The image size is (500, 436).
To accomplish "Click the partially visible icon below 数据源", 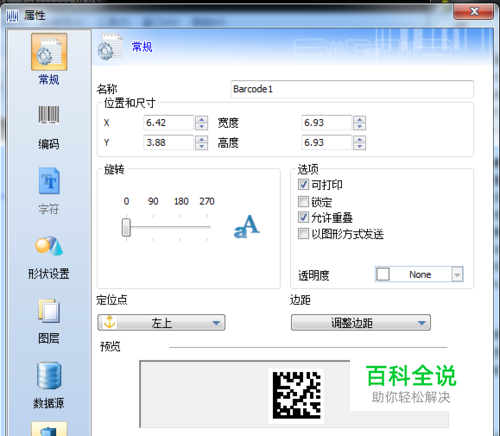I will [49, 429].
